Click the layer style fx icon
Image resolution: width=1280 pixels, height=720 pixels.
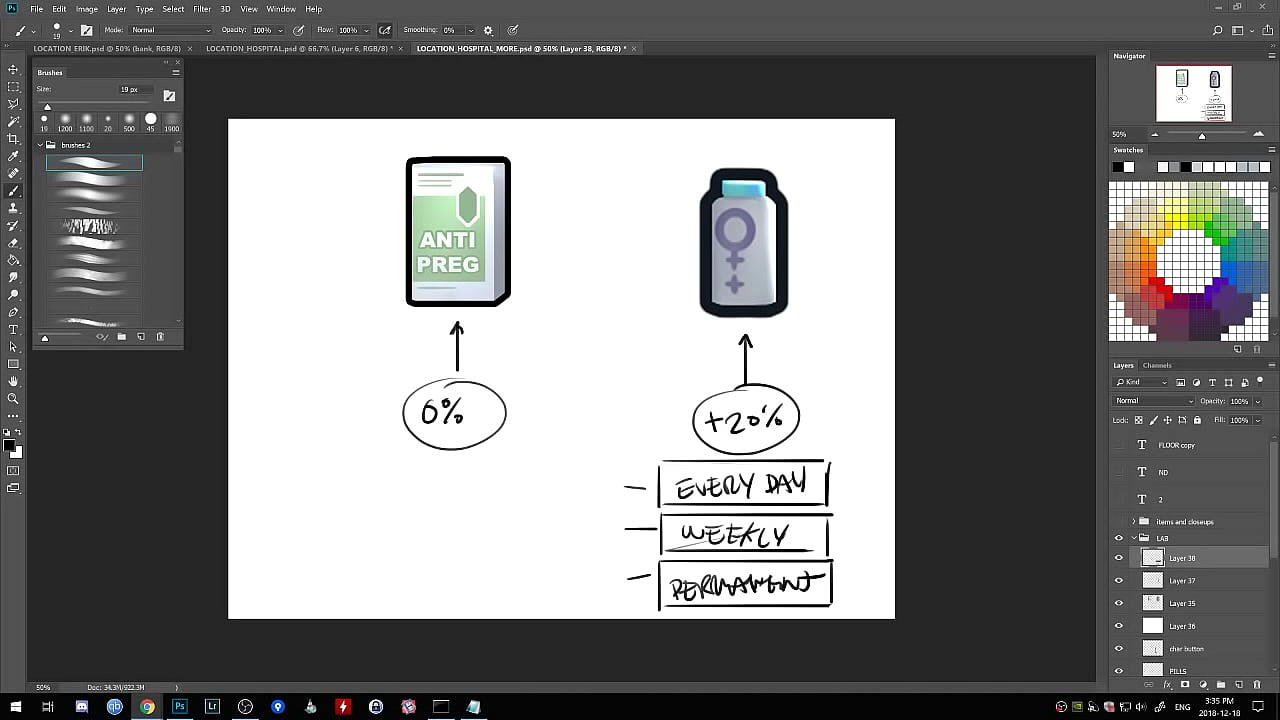click(x=1167, y=685)
